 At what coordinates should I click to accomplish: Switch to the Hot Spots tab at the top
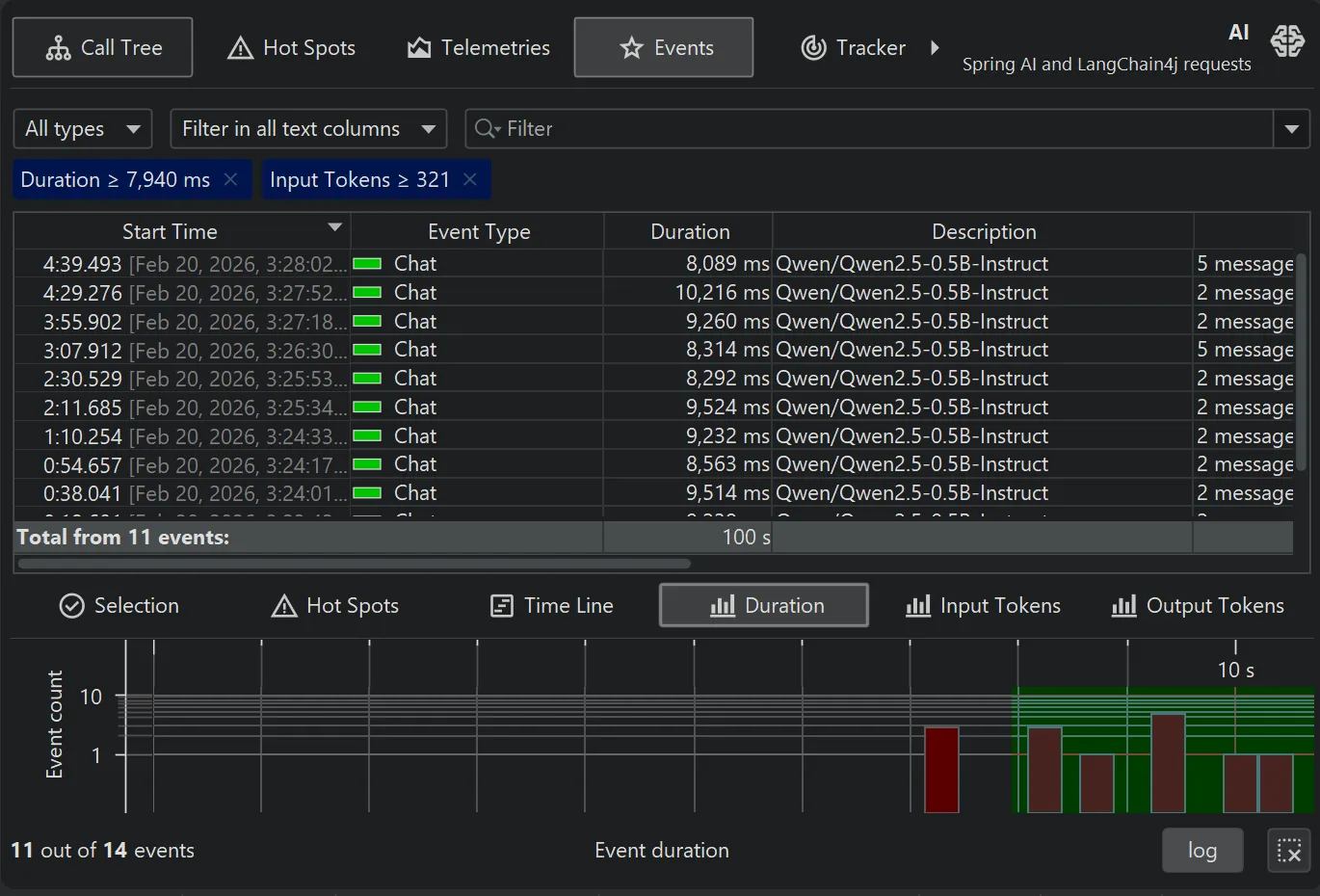tap(291, 47)
